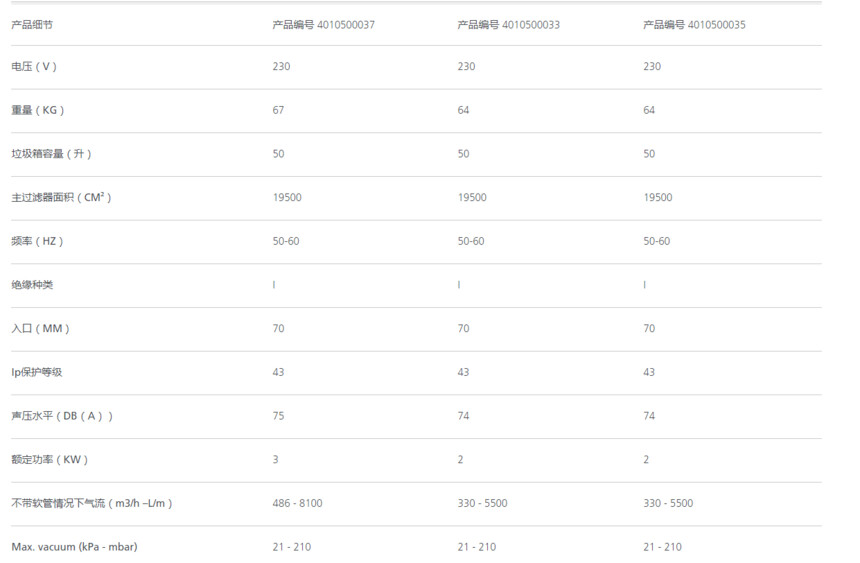
Task: Select the Ip保护等级 row label
Action: pyautogui.click(x=37, y=372)
